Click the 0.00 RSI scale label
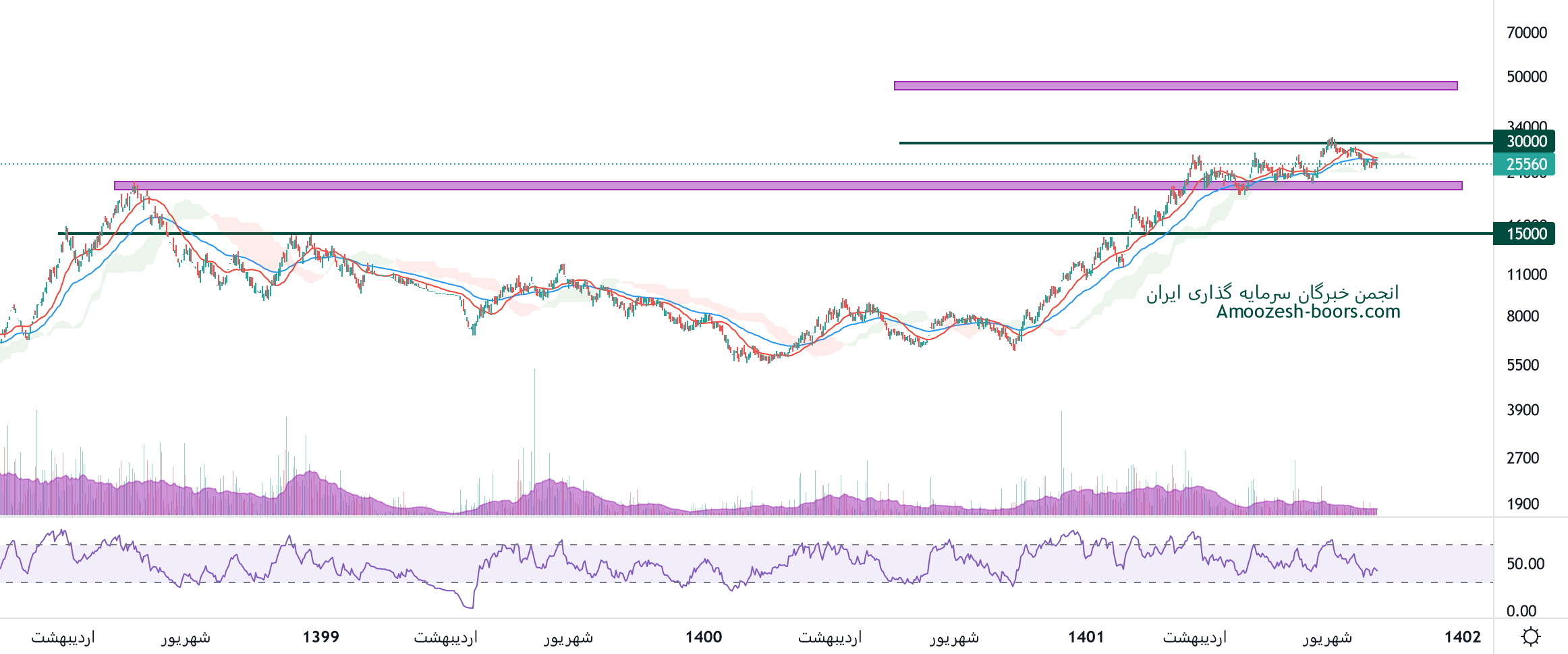 point(1521,611)
